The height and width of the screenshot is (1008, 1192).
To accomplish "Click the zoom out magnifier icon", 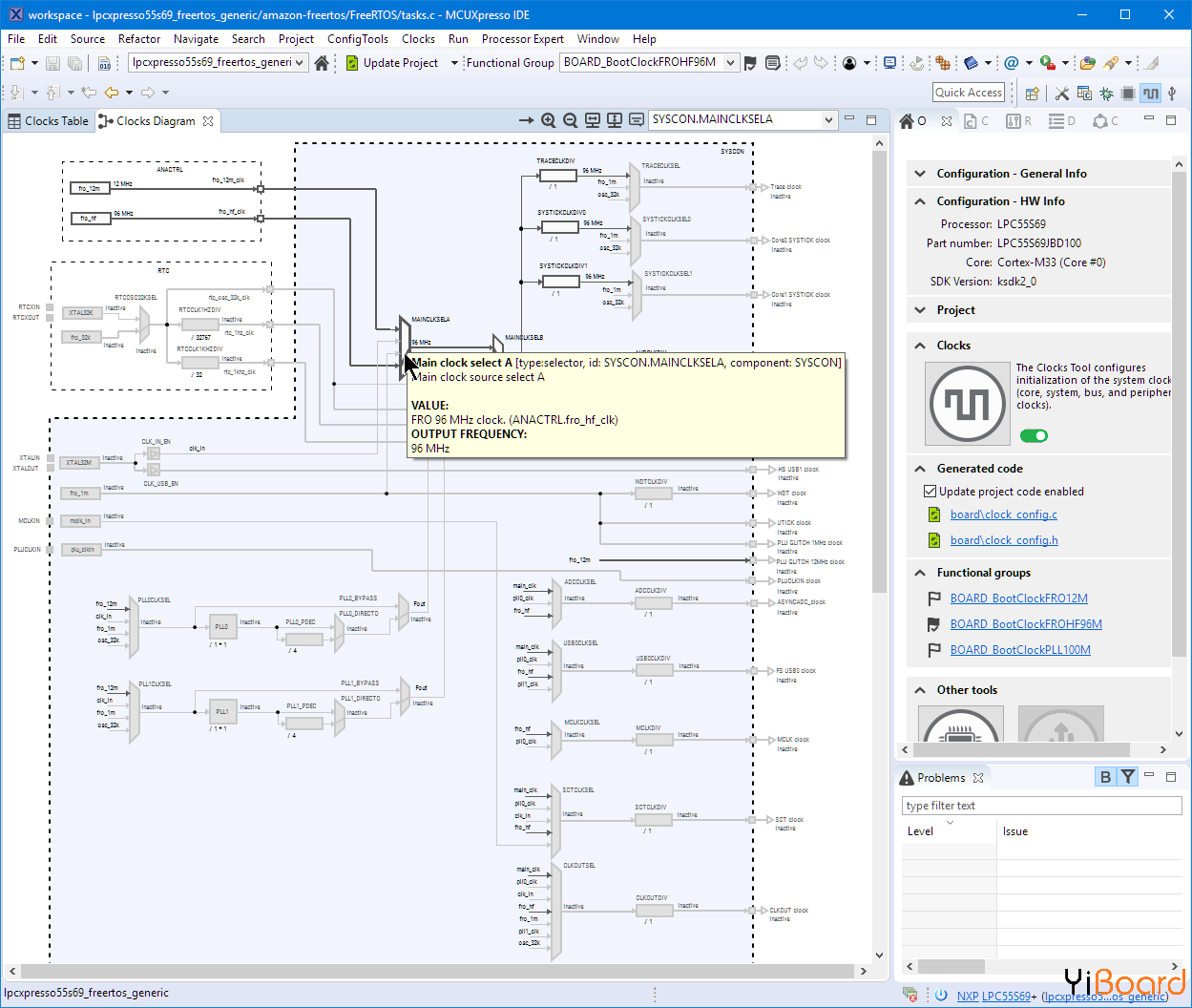I will [x=570, y=120].
